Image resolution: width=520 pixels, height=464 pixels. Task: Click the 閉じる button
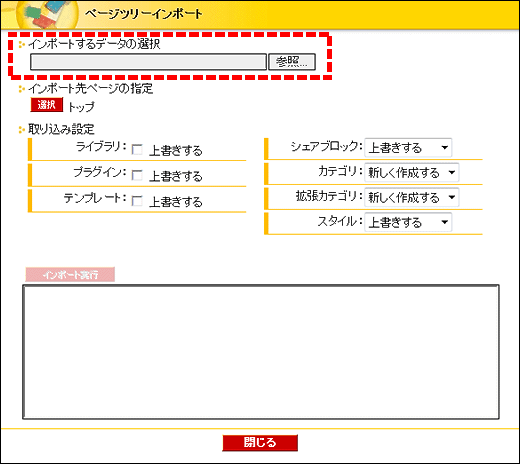(260, 443)
